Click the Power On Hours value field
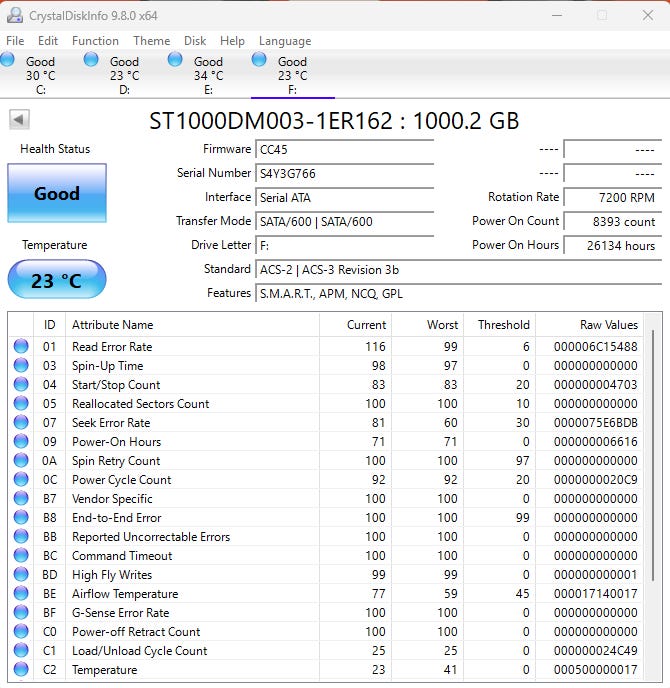The height and width of the screenshot is (688, 670). coord(613,245)
